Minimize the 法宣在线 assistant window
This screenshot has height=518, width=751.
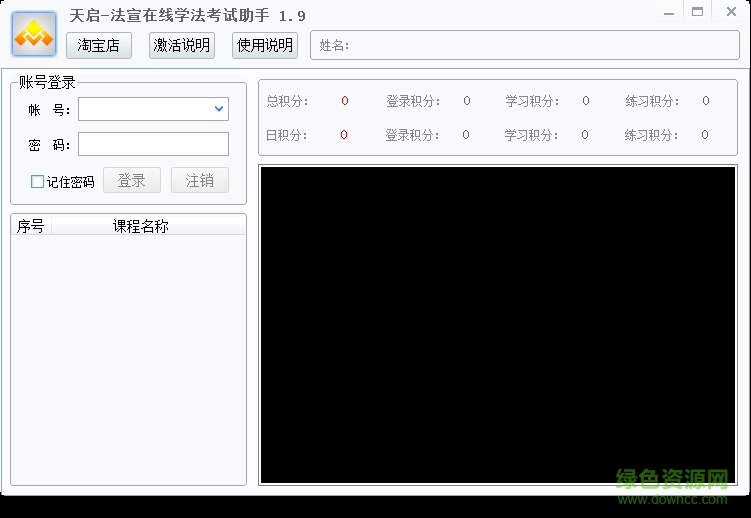pos(669,13)
